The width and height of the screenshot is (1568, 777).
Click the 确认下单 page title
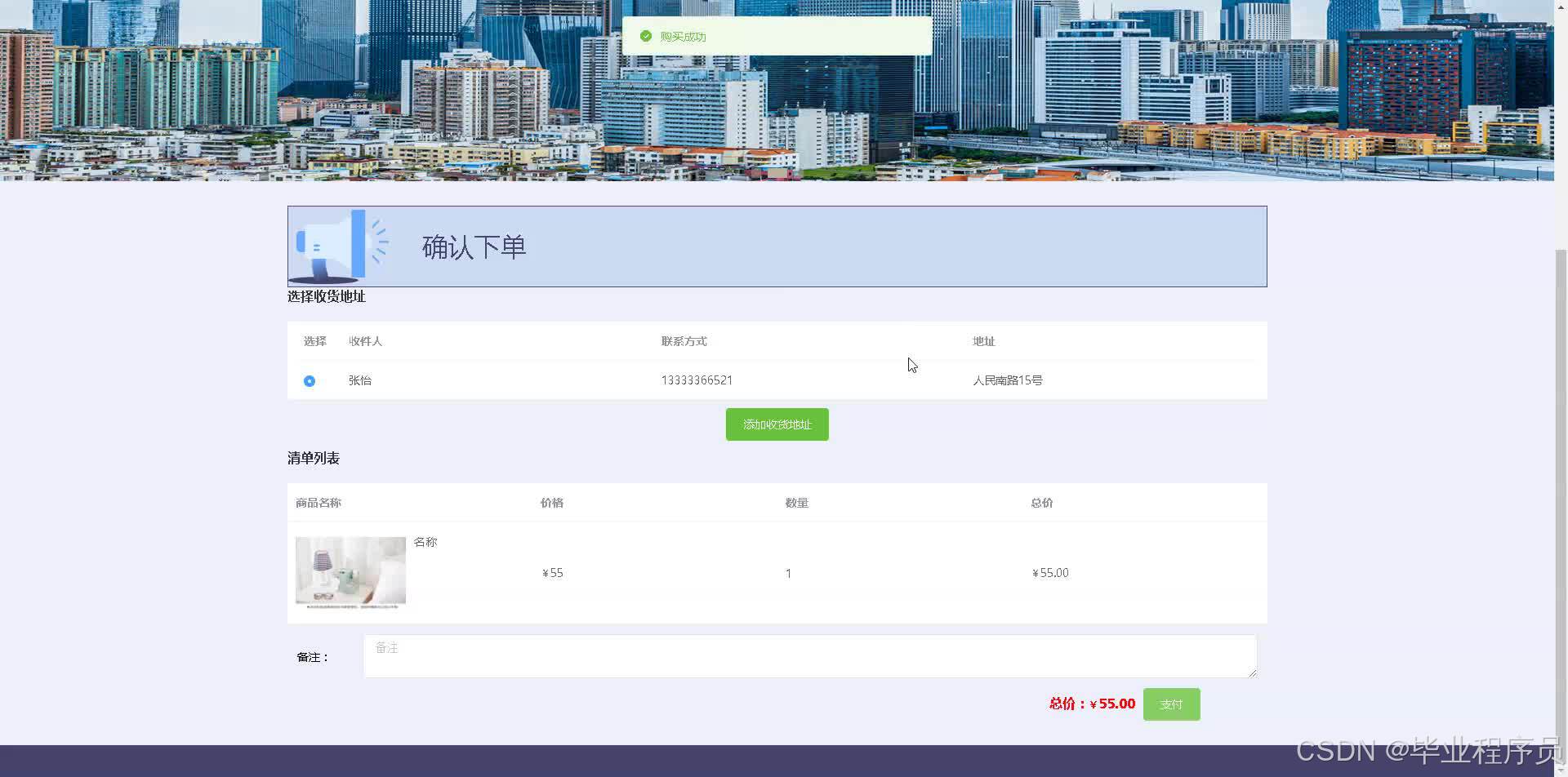[474, 246]
